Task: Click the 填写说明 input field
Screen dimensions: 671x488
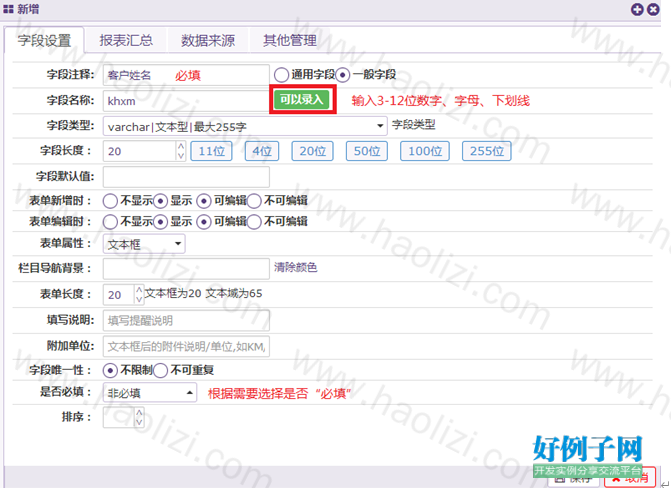Action: tap(186, 321)
